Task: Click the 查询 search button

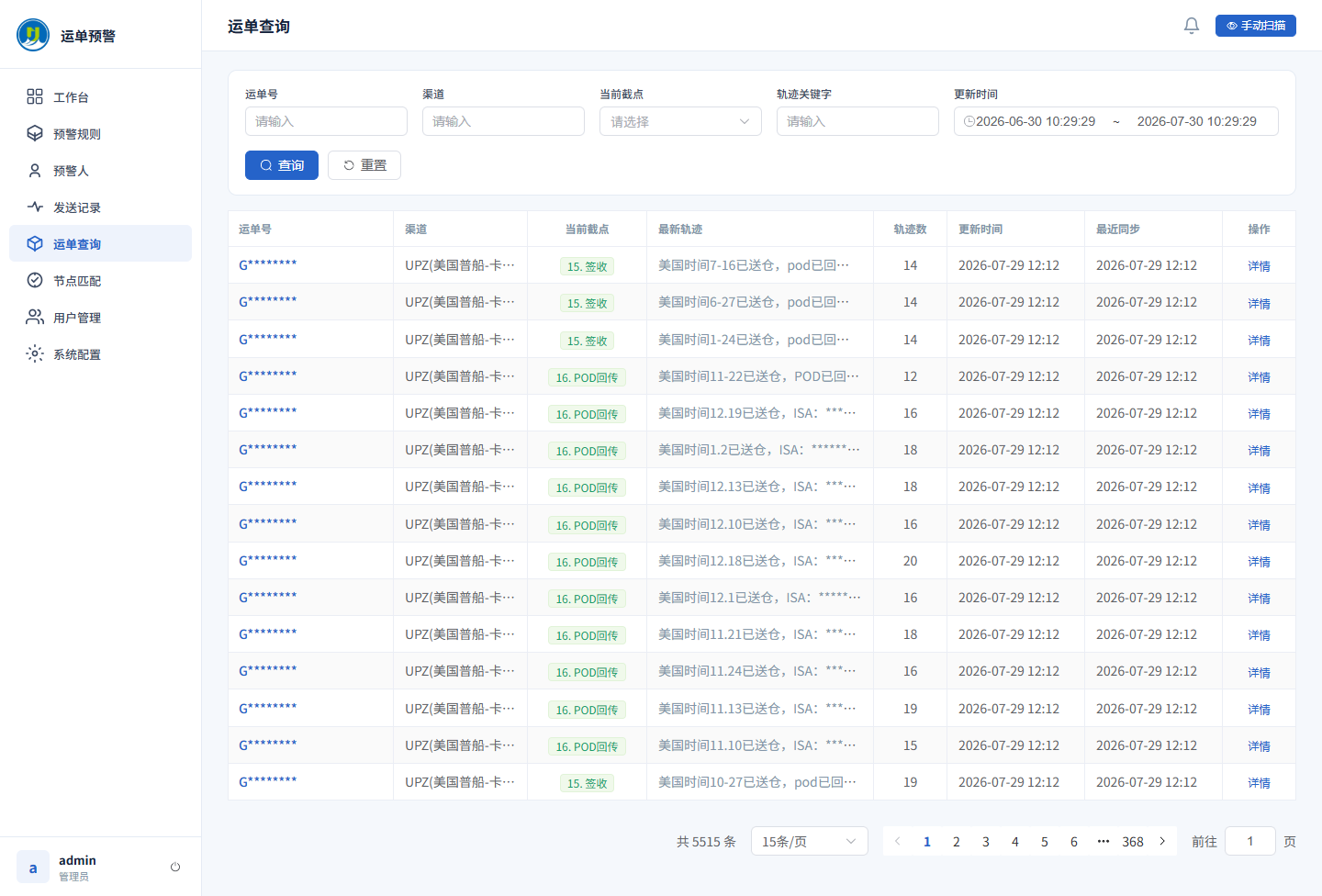Action: coord(282,165)
